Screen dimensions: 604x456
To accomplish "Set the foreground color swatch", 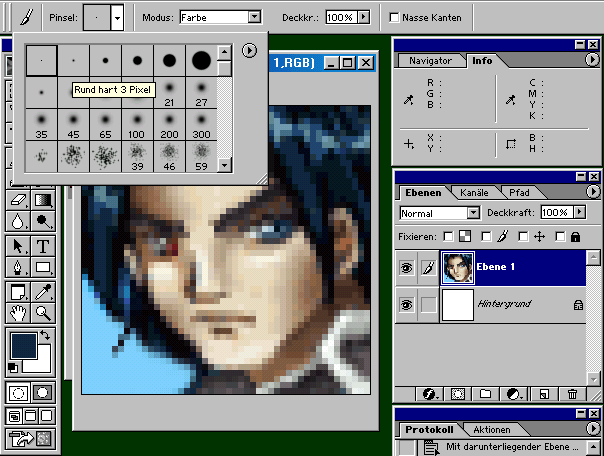I will [x=24, y=347].
